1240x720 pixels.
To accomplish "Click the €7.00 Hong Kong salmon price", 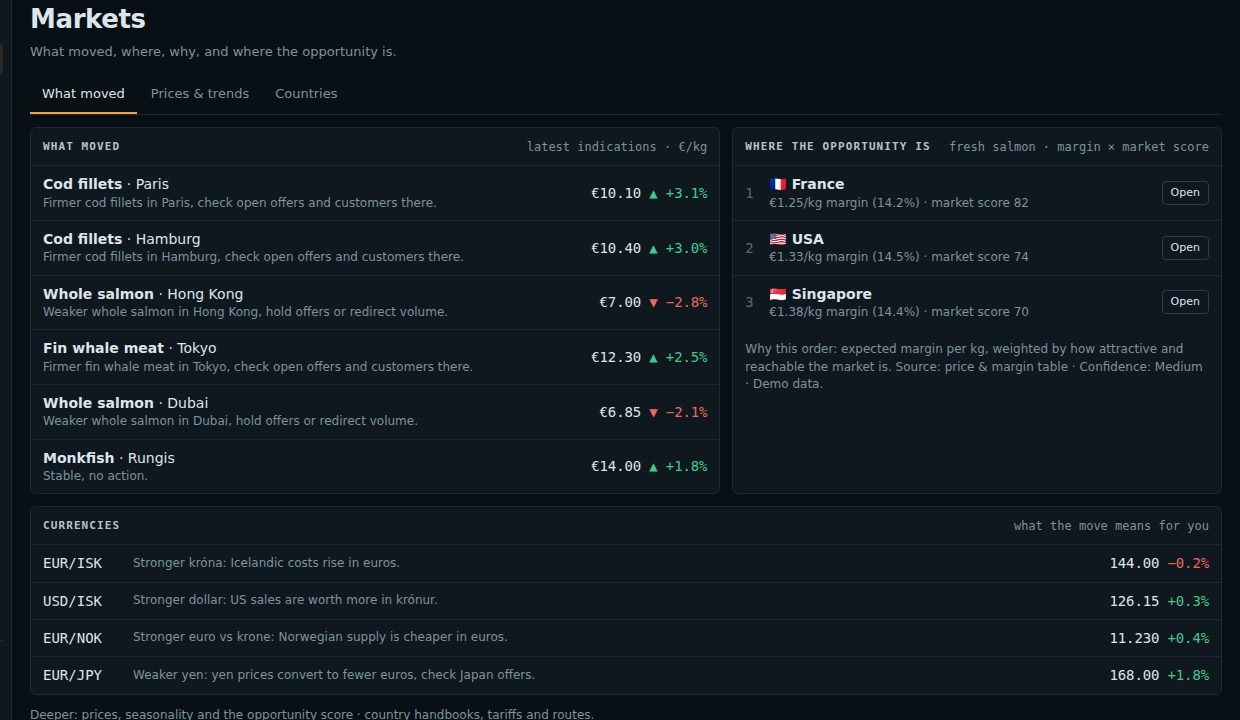I will coord(620,302).
